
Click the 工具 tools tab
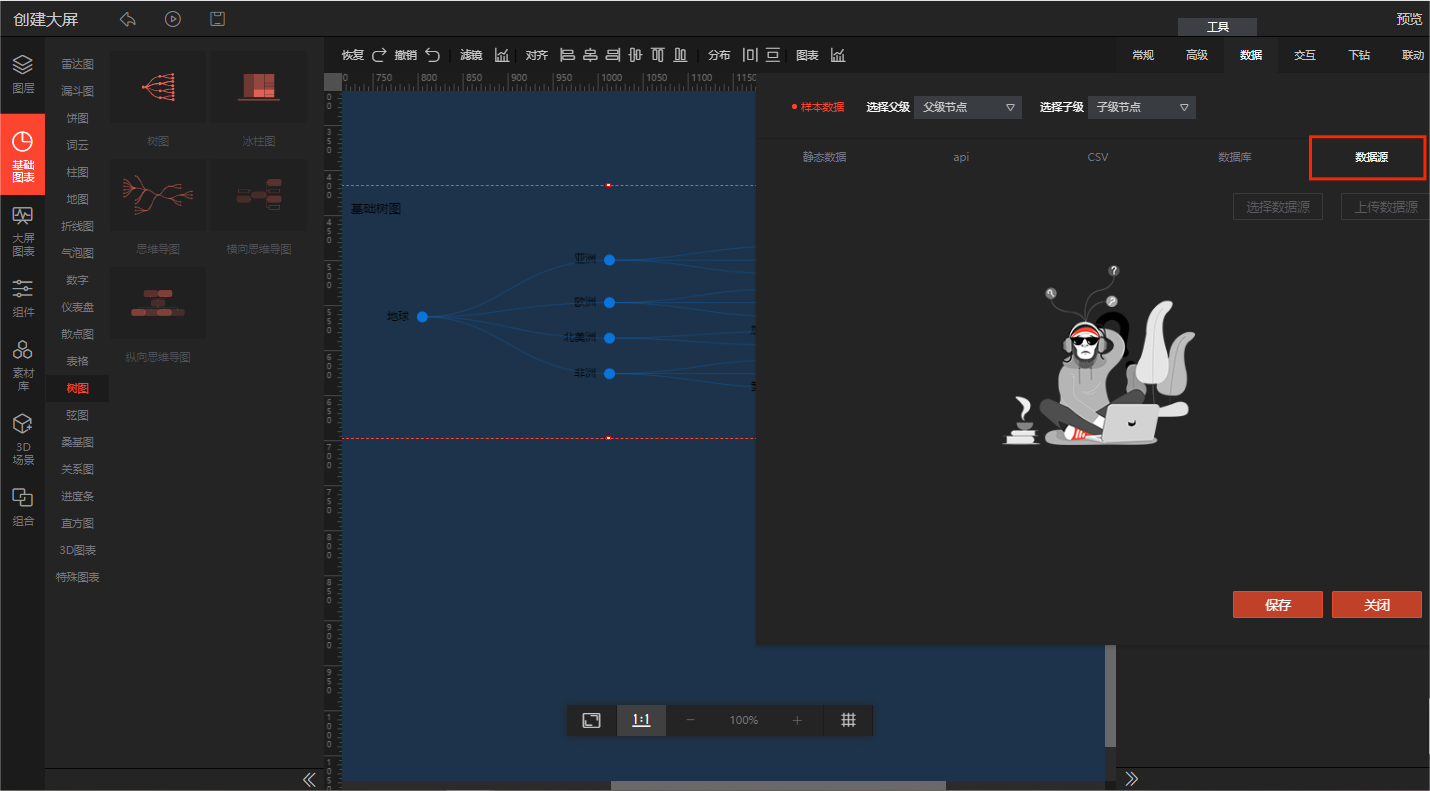1217,27
